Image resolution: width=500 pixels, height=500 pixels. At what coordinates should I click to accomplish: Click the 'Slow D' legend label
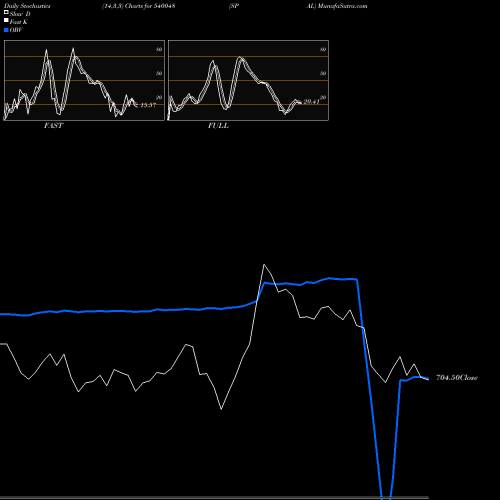(20, 14)
